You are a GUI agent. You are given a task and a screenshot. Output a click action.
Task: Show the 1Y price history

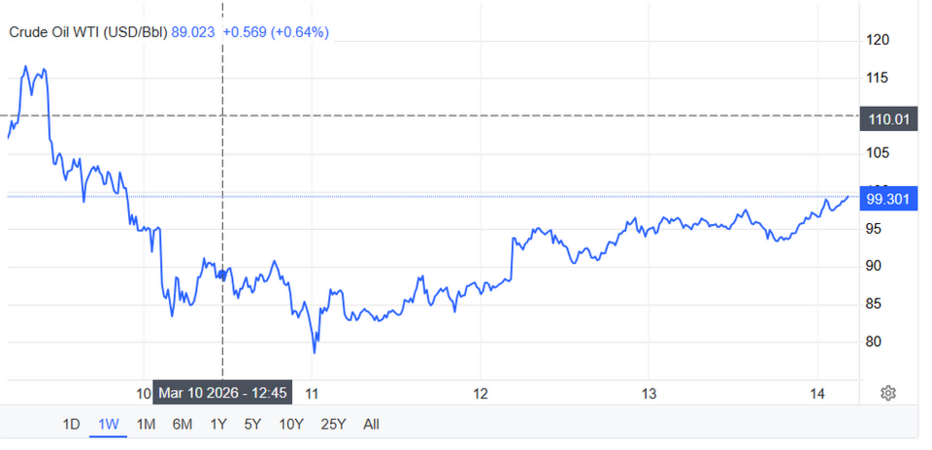coord(218,424)
